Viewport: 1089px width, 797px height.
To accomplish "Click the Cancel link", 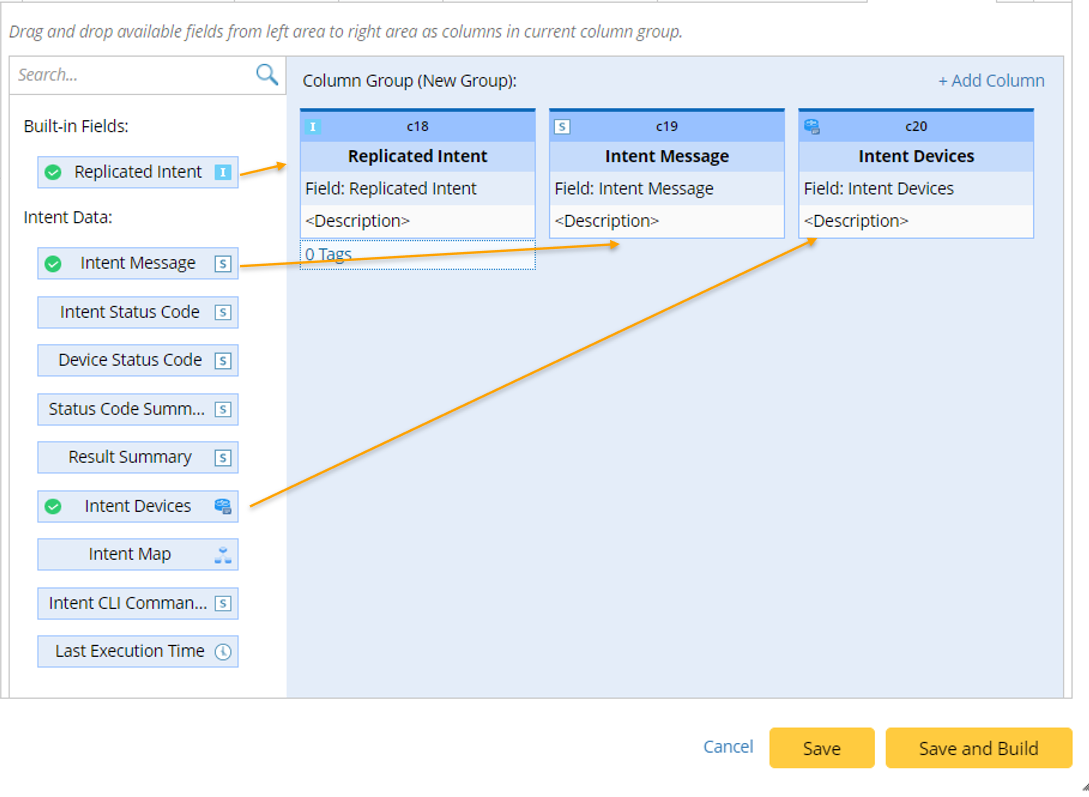I will pyautogui.click(x=728, y=747).
